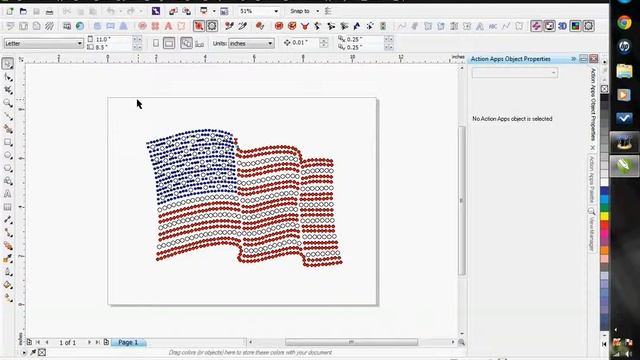Activate the Text tool in the toolbox
The image size is (640, 360).
coord(7,194)
